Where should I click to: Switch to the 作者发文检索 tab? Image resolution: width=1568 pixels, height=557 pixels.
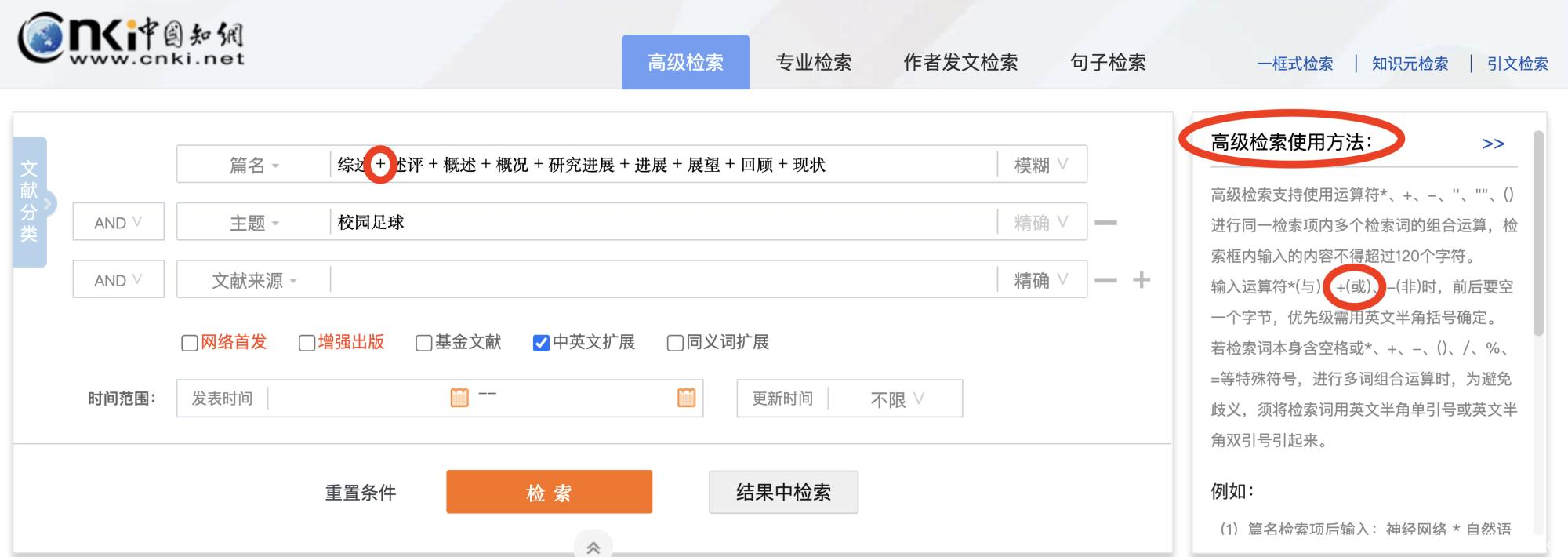[x=960, y=63]
